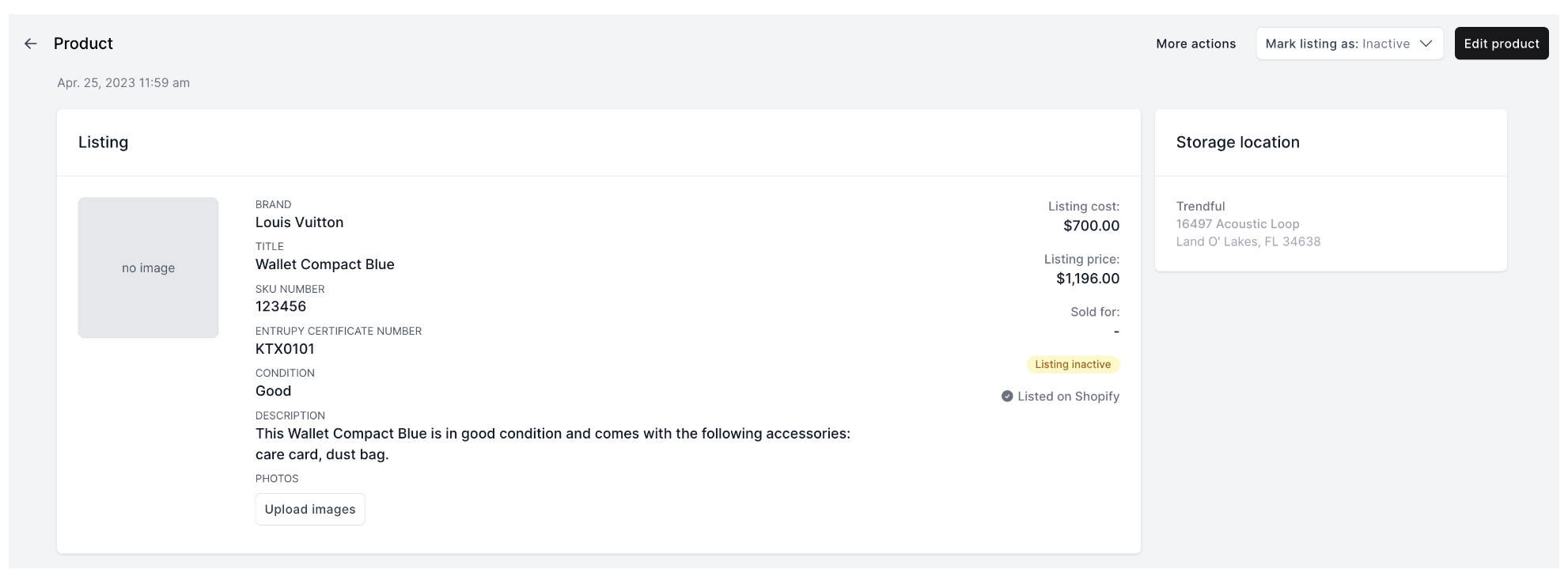Image resolution: width=1568 pixels, height=573 pixels.
Task: Click the Upload images button
Action: 310,510
